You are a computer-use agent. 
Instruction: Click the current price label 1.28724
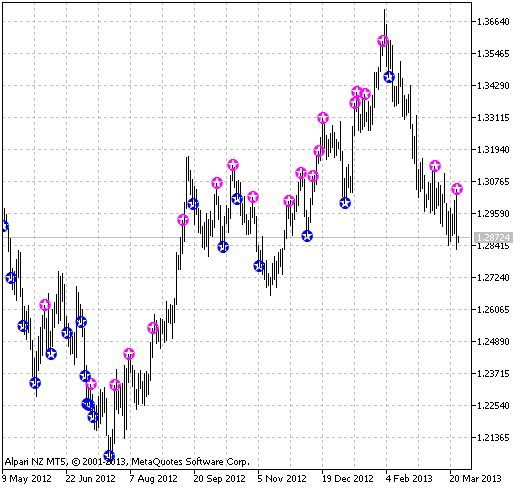pos(493,238)
